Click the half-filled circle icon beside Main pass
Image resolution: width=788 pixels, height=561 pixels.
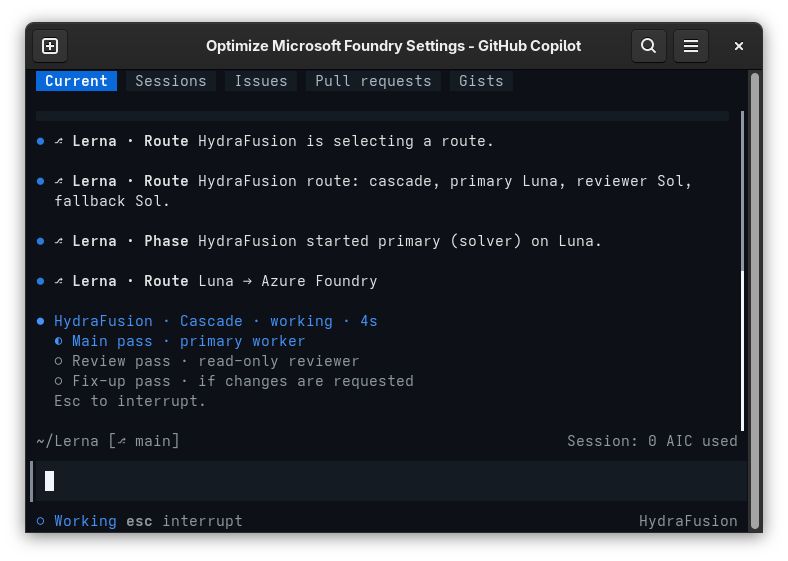click(x=59, y=341)
